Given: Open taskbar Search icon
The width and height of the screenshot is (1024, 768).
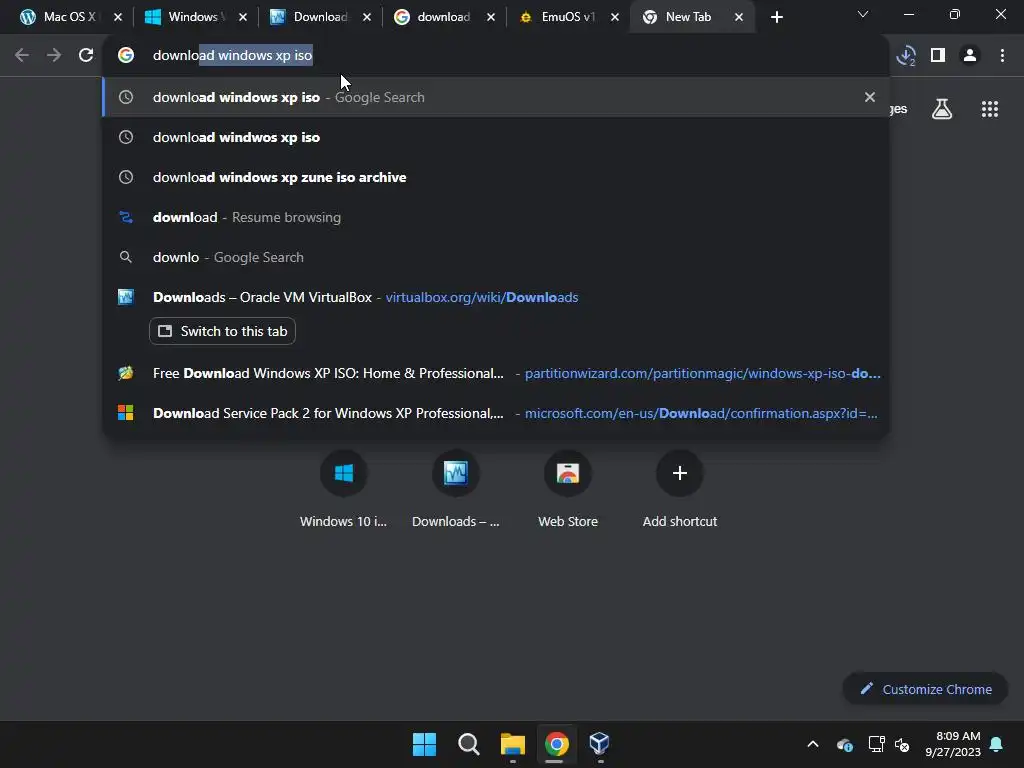Looking at the screenshot, I should click(468, 744).
